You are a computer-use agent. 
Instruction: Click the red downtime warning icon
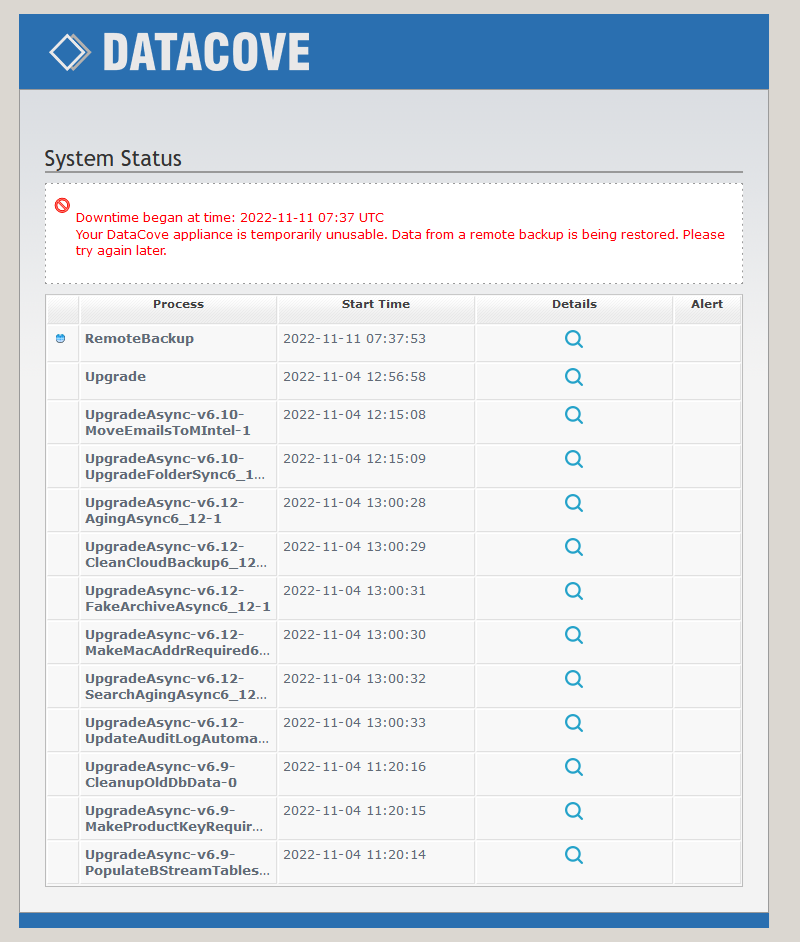(62, 205)
